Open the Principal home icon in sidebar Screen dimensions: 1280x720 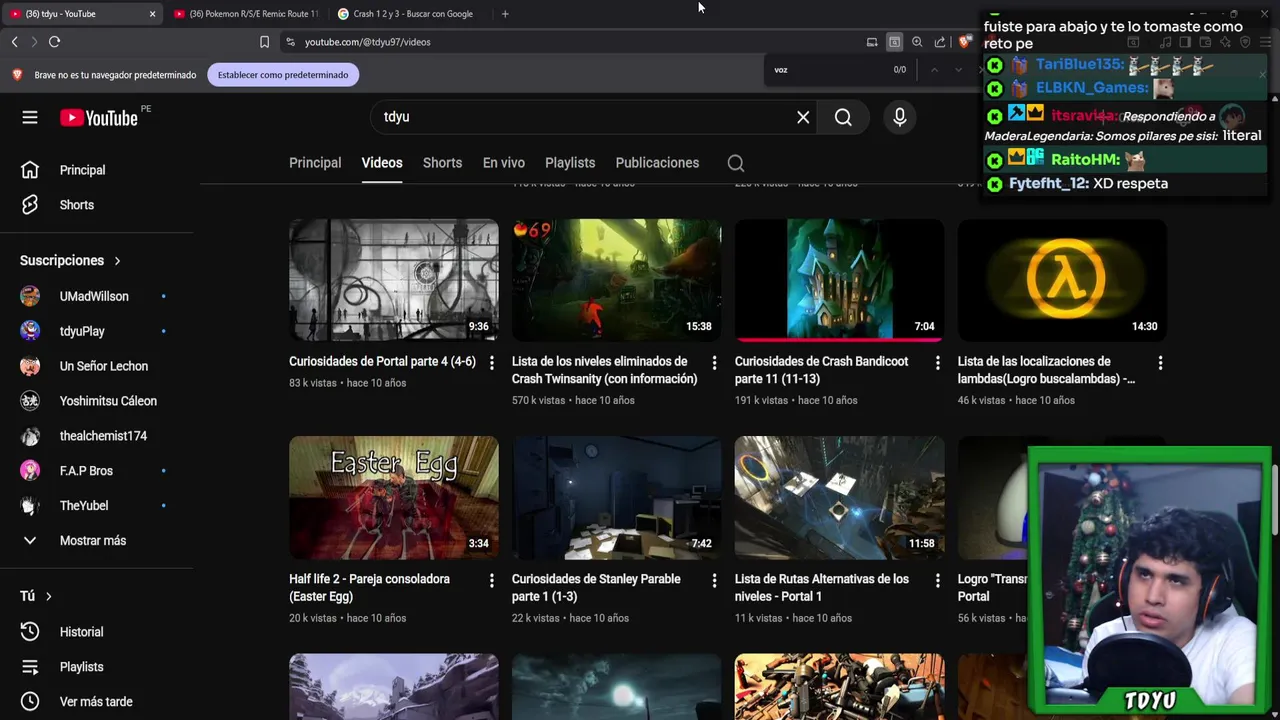tap(30, 170)
